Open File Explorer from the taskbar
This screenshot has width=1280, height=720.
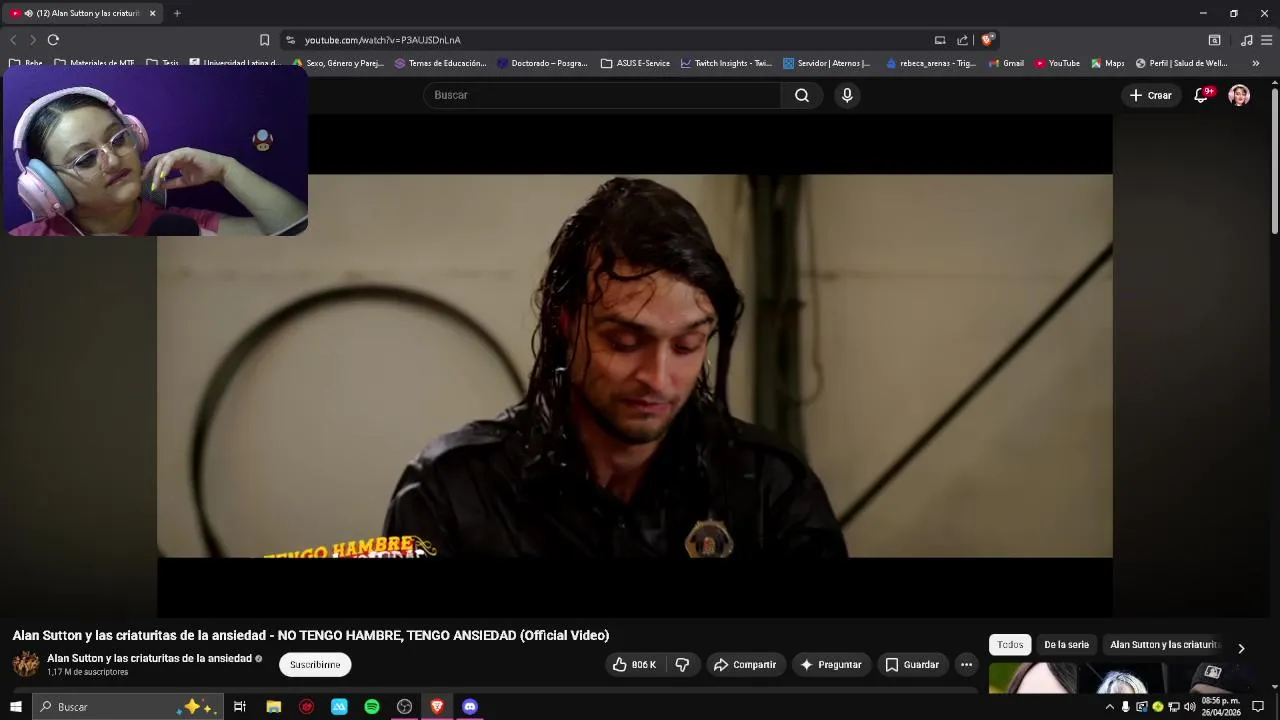pos(273,707)
